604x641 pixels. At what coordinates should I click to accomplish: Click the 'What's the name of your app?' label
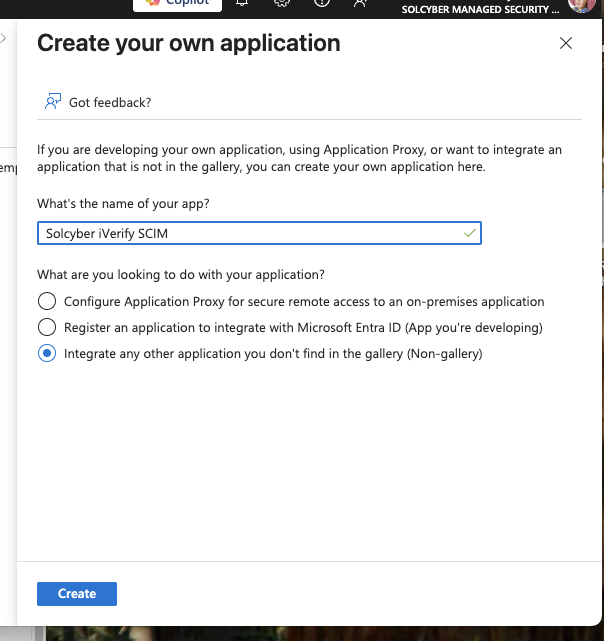[x=130, y=203]
